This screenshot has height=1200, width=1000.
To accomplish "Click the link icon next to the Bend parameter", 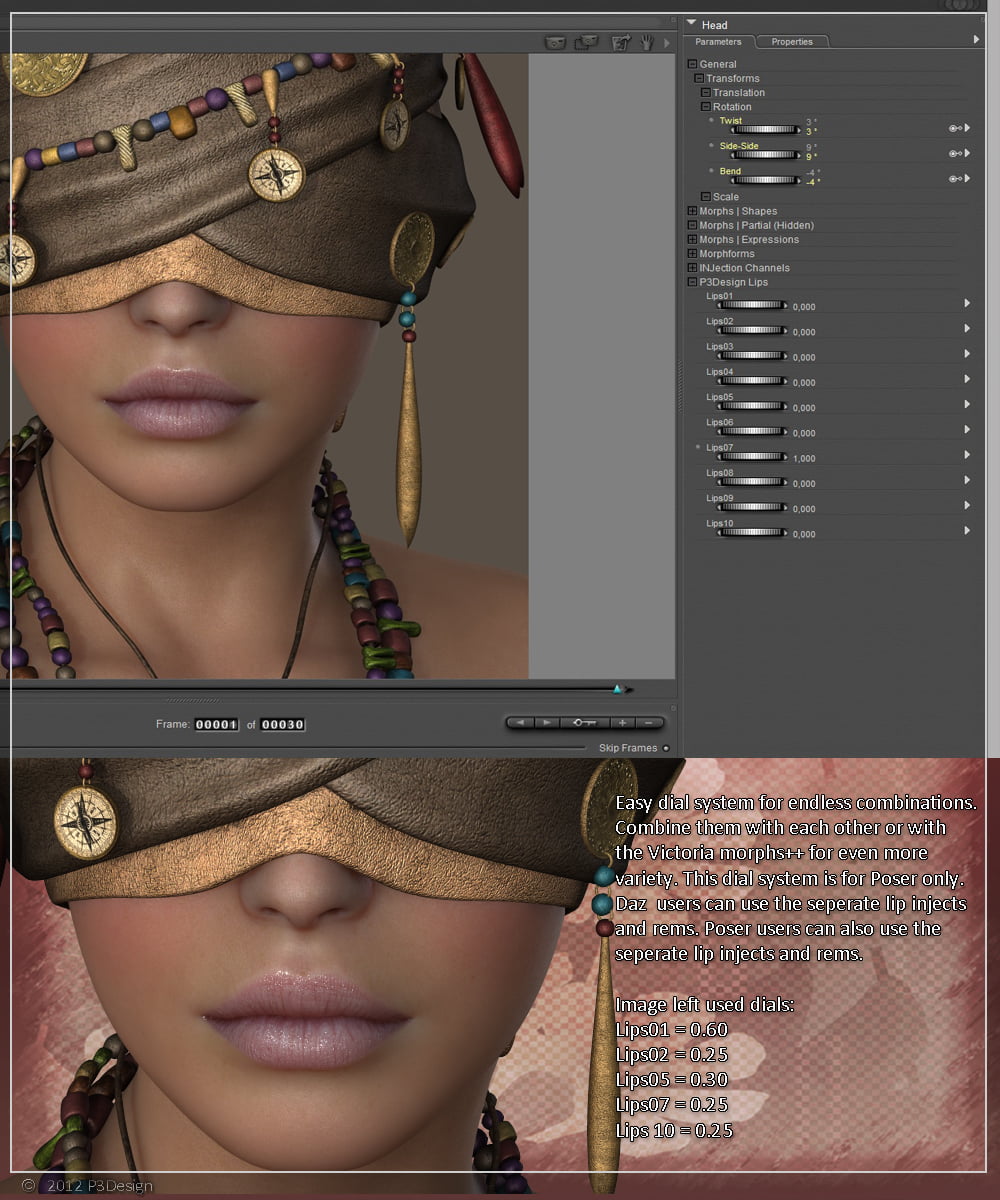I will pos(955,179).
